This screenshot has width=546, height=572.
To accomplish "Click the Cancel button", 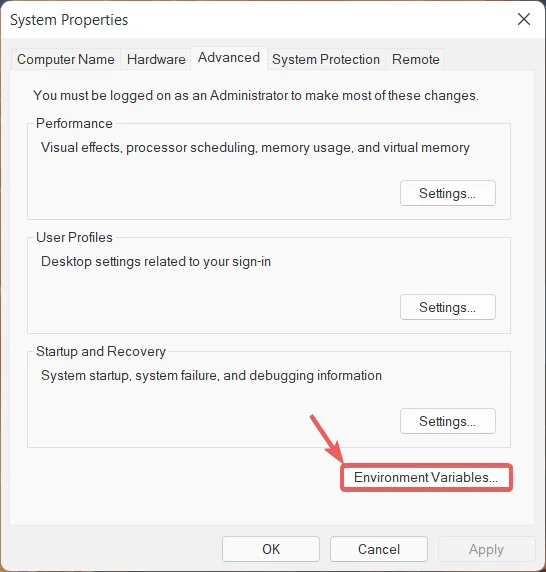I will coord(379,549).
